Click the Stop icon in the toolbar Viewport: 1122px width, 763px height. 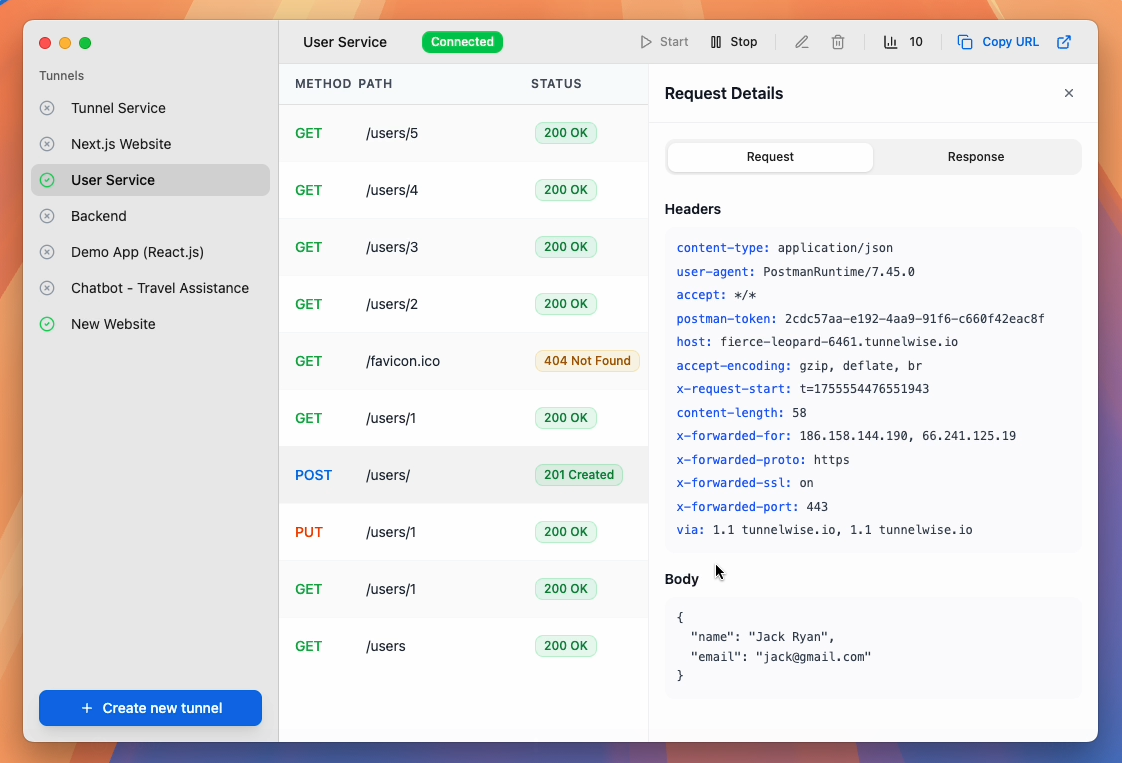(x=716, y=42)
